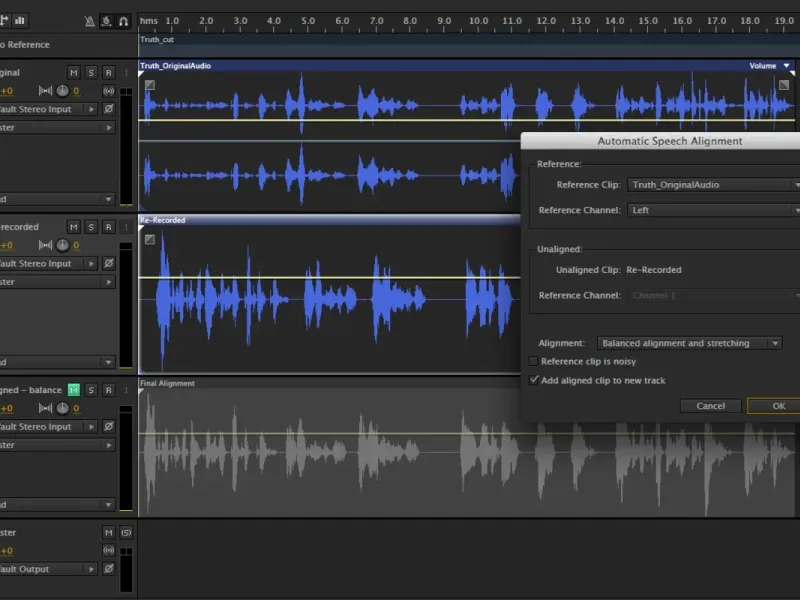Toggle polarity reverse on the first track

pyautogui.click(x=109, y=109)
